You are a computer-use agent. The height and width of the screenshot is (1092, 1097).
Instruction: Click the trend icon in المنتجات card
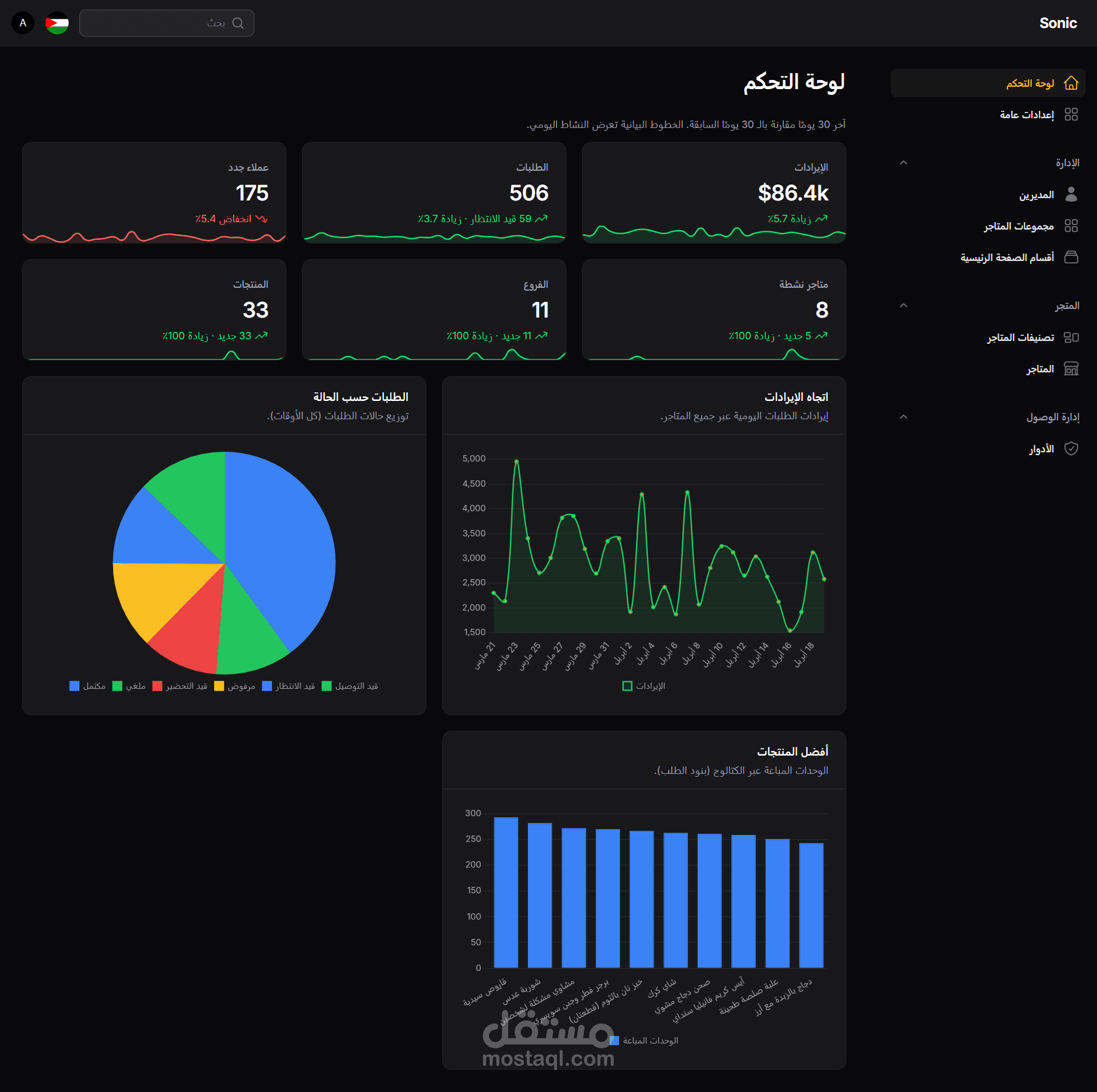point(262,336)
